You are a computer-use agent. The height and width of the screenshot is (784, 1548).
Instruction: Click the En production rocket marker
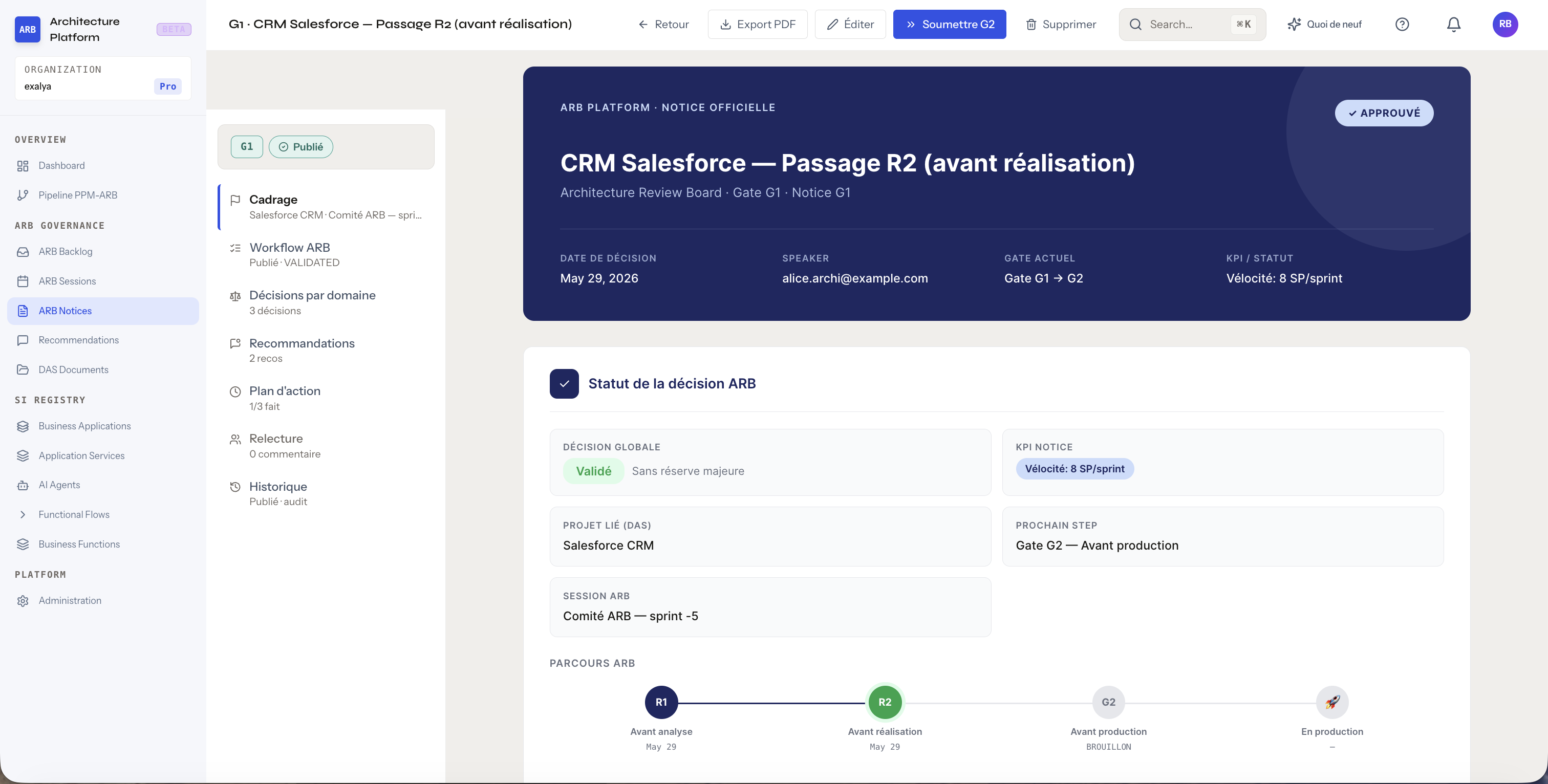point(1332,702)
